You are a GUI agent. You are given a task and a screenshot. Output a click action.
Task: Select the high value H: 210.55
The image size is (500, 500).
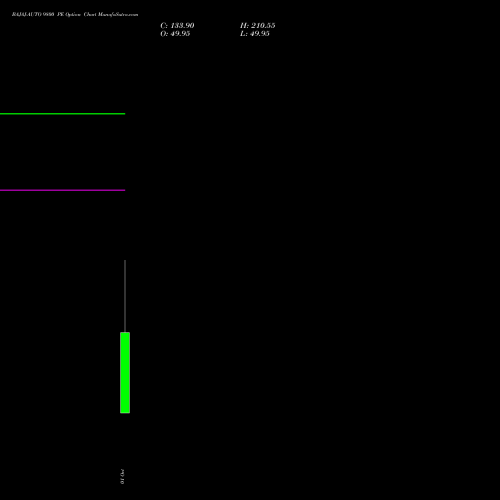click(x=258, y=26)
